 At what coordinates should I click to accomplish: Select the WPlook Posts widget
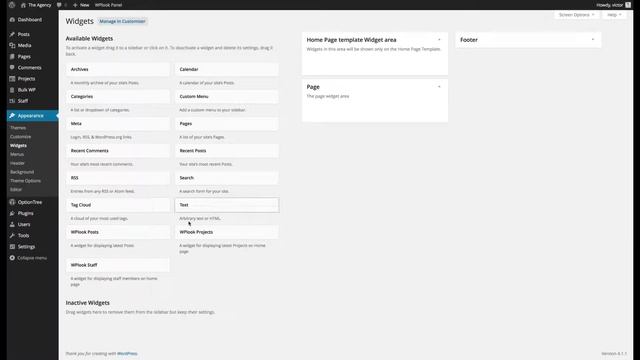tap(118, 232)
